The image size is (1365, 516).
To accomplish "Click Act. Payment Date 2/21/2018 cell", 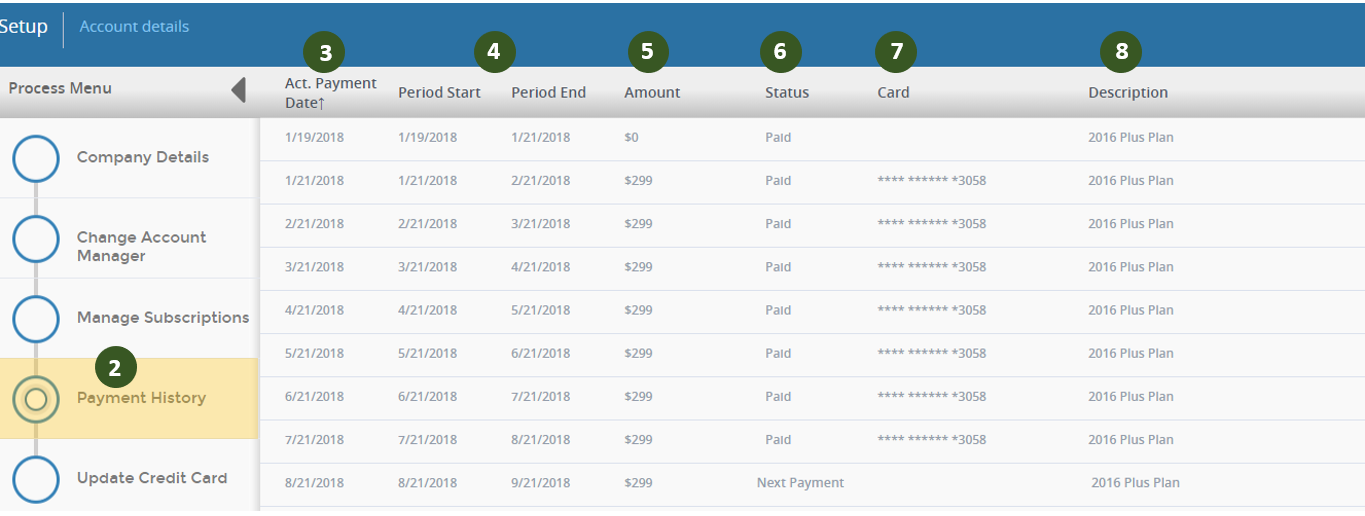I will [x=314, y=224].
